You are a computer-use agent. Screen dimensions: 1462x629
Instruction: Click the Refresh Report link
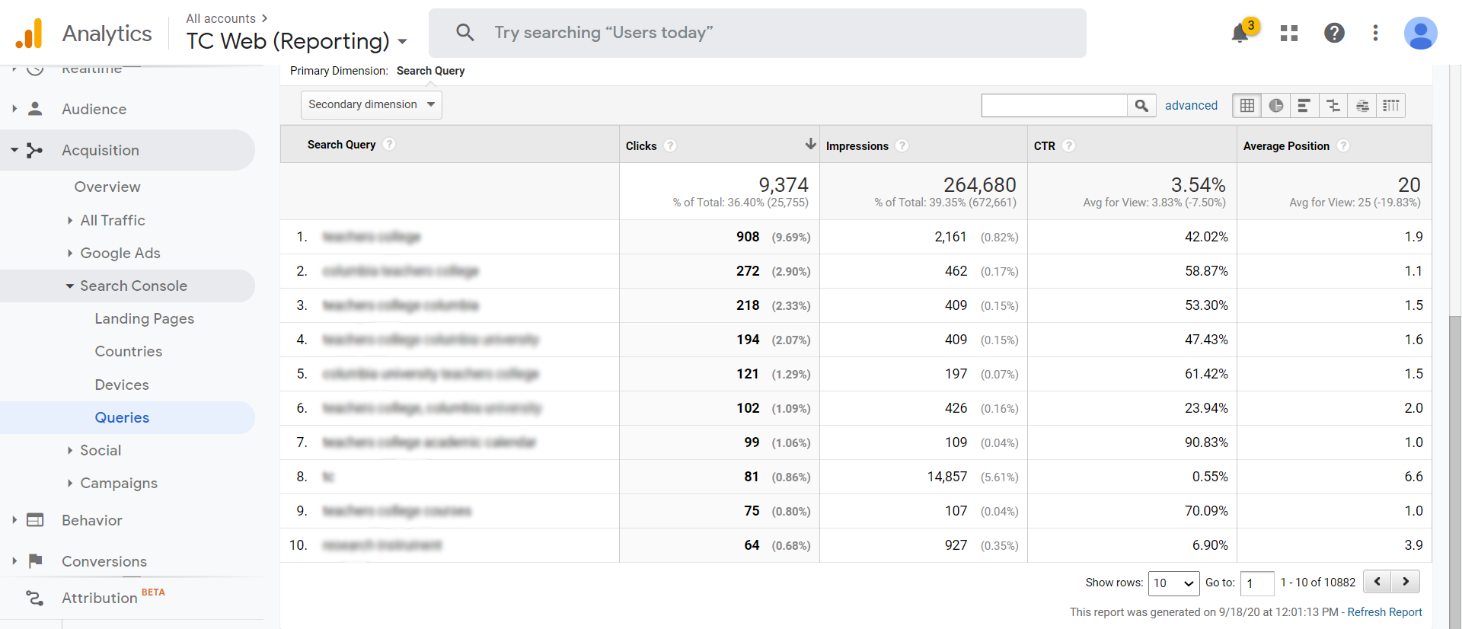point(1384,612)
